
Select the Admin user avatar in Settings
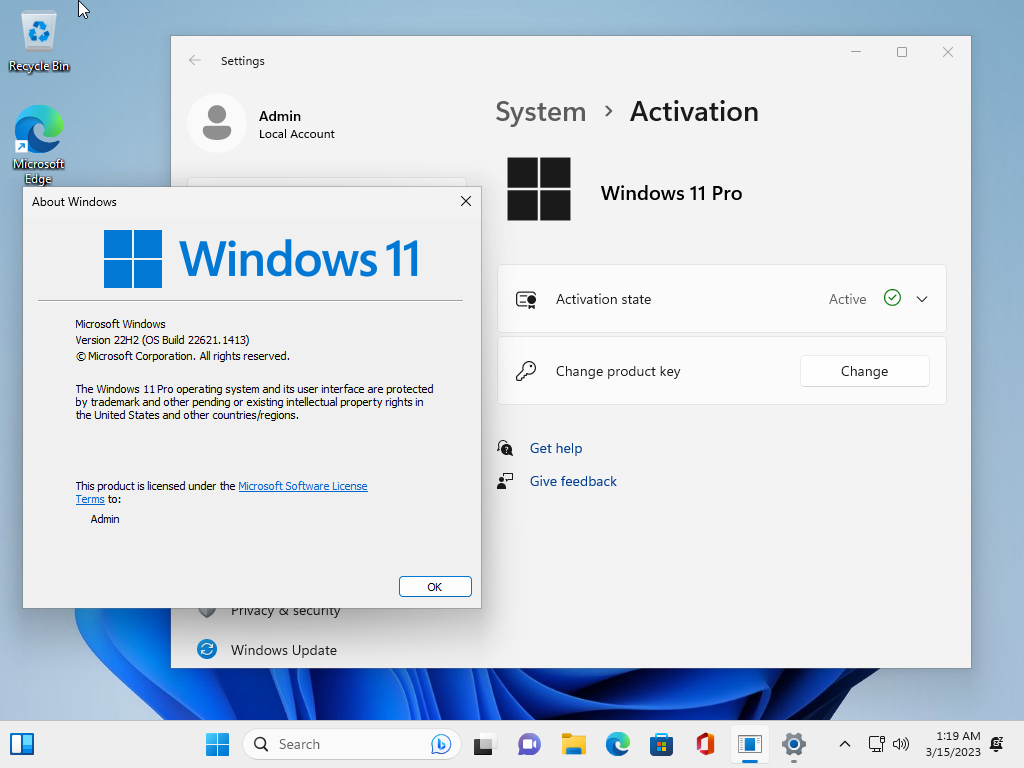(x=217, y=123)
